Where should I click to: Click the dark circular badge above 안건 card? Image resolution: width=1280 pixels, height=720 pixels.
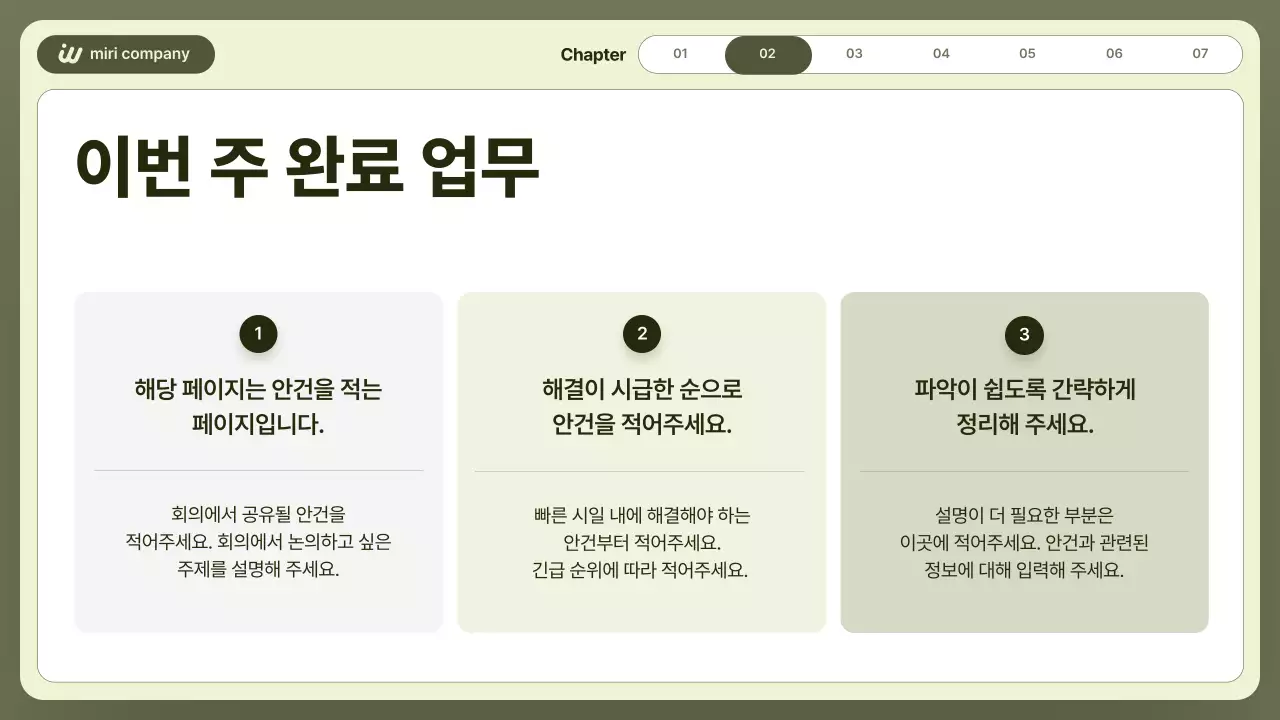tap(258, 334)
